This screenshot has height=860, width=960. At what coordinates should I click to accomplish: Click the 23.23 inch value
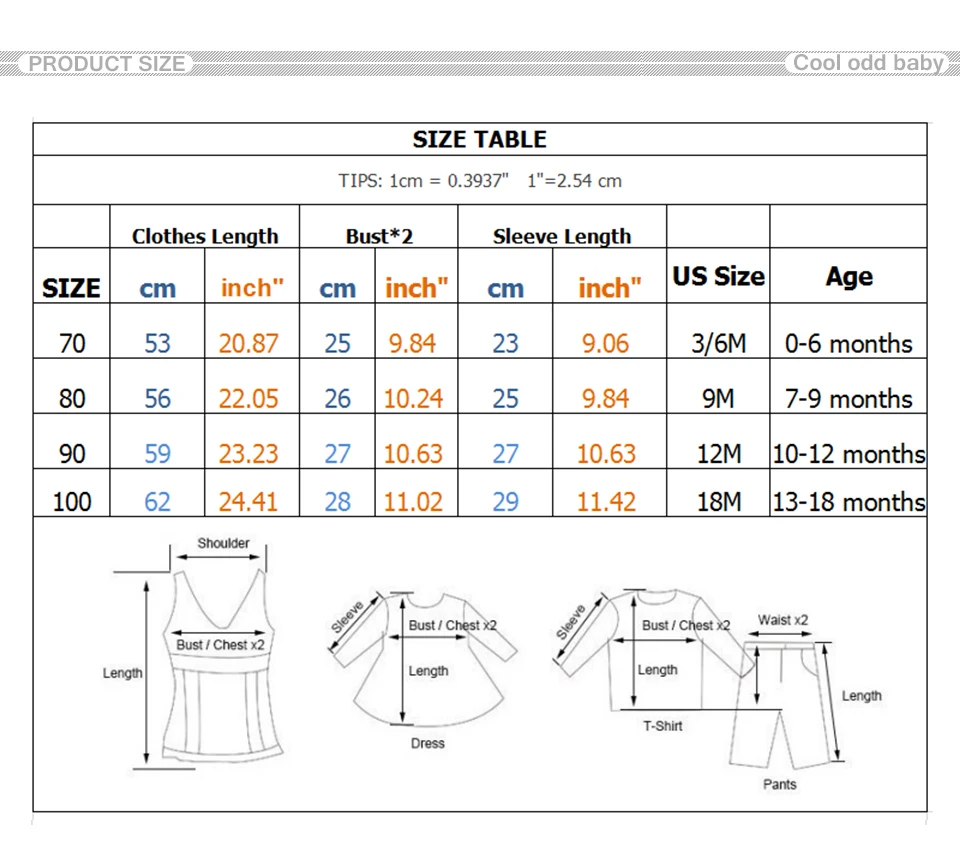tap(249, 454)
